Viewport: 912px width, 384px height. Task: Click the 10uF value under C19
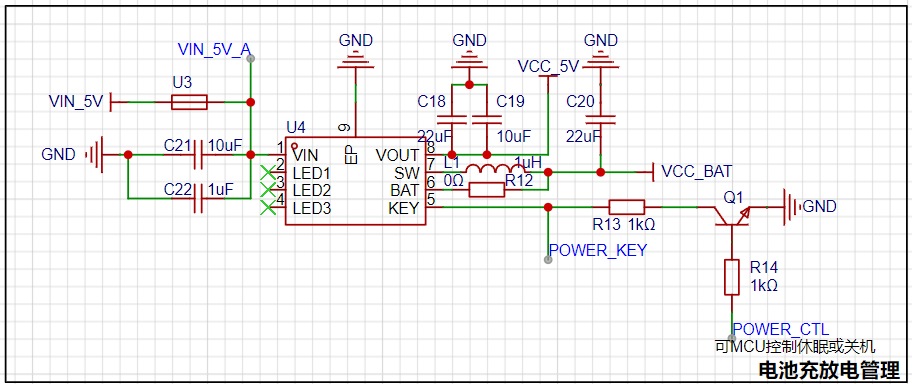click(x=514, y=137)
